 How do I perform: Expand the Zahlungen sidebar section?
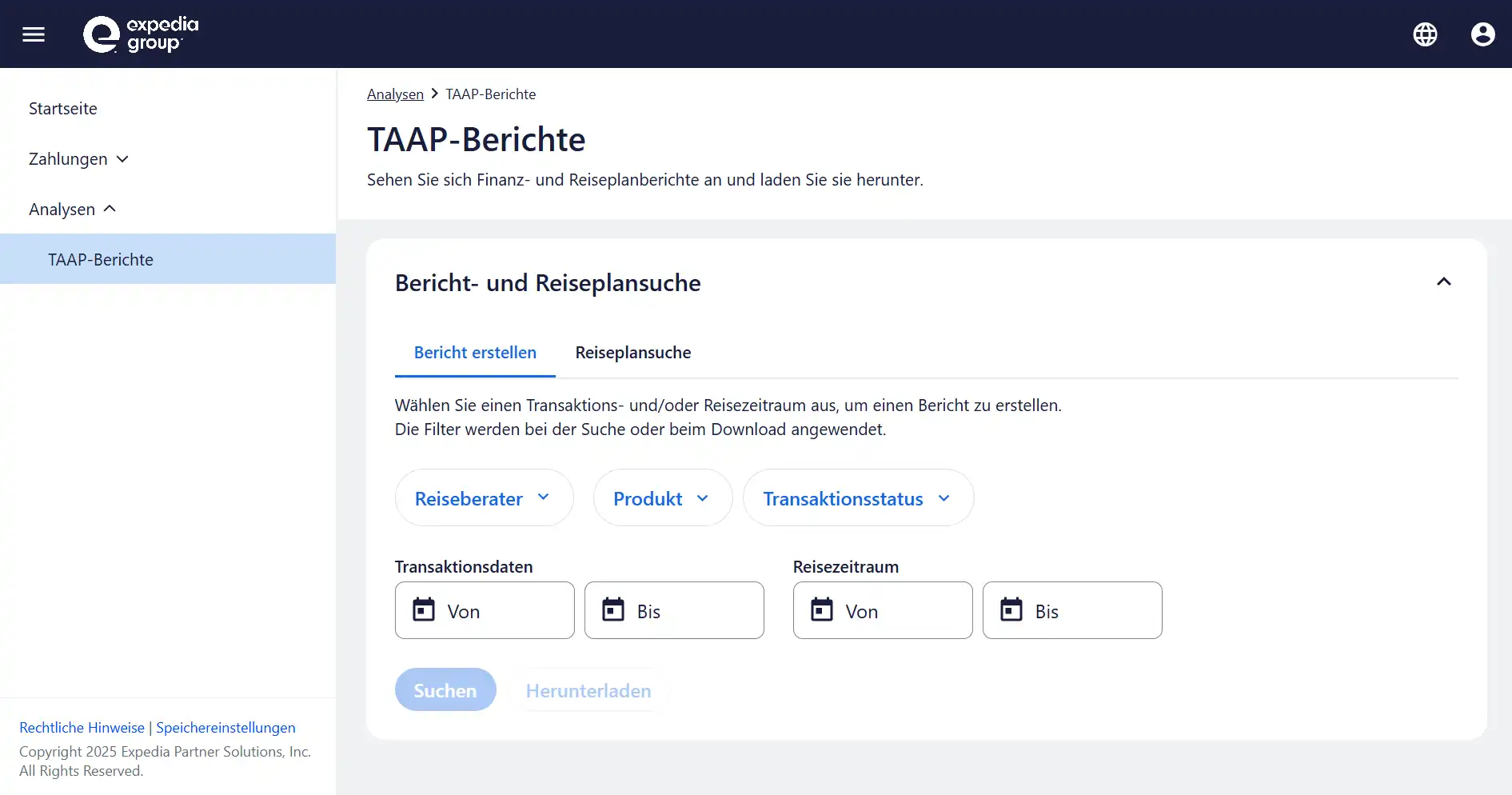coord(78,159)
